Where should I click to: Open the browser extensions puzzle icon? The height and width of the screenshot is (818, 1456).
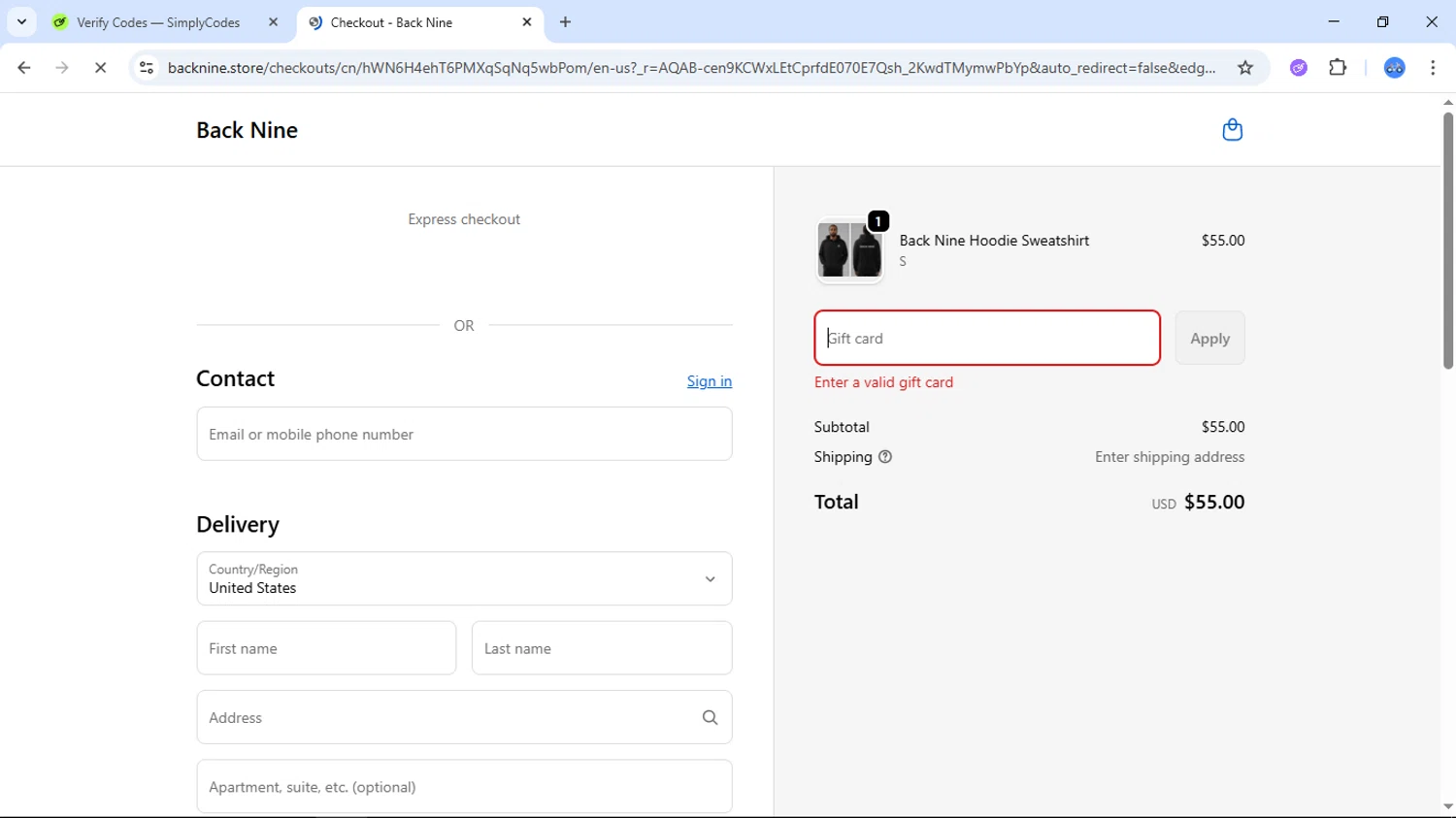1338,68
